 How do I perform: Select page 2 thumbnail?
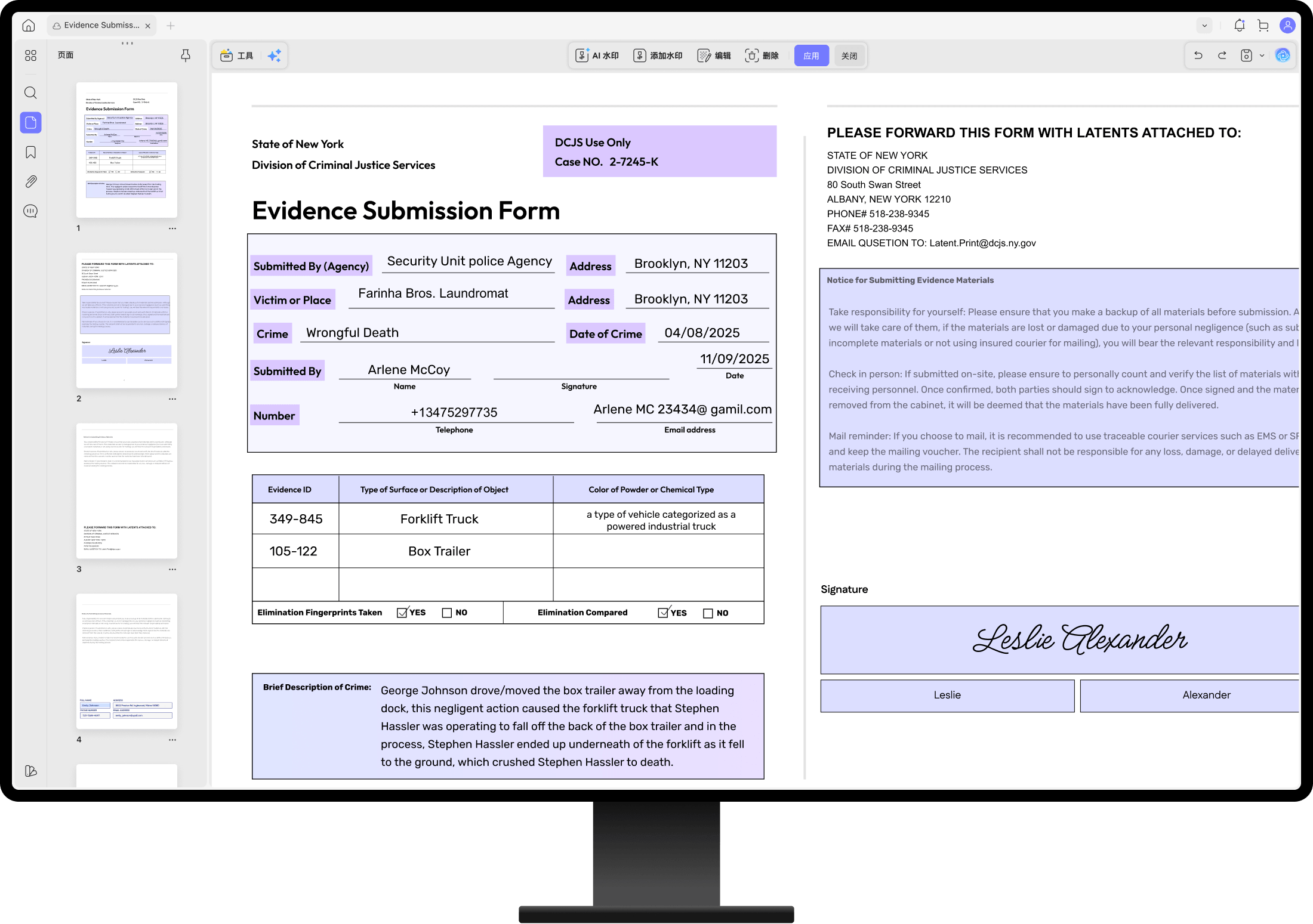point(127,320)
